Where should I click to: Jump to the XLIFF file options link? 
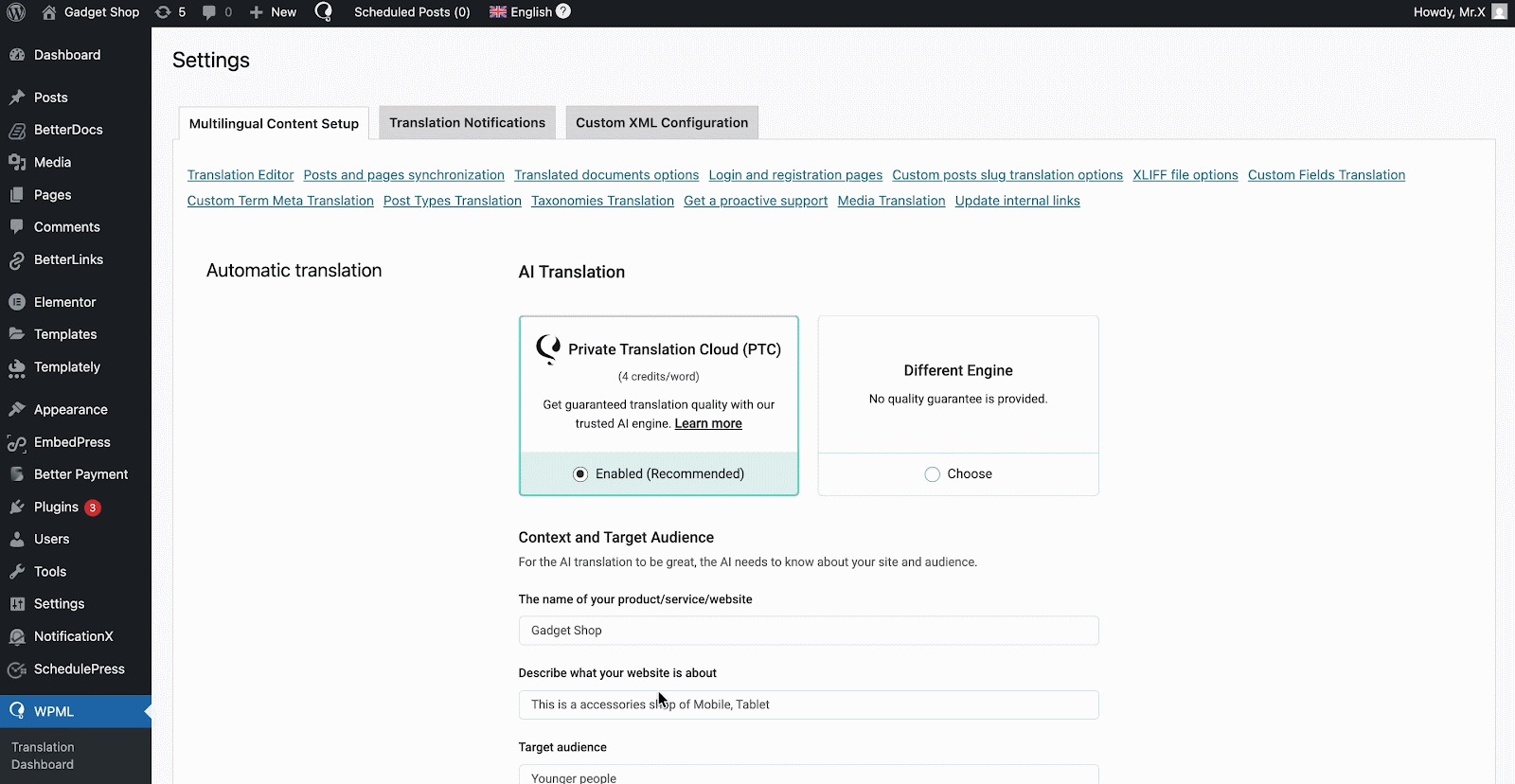(1185, 175)
